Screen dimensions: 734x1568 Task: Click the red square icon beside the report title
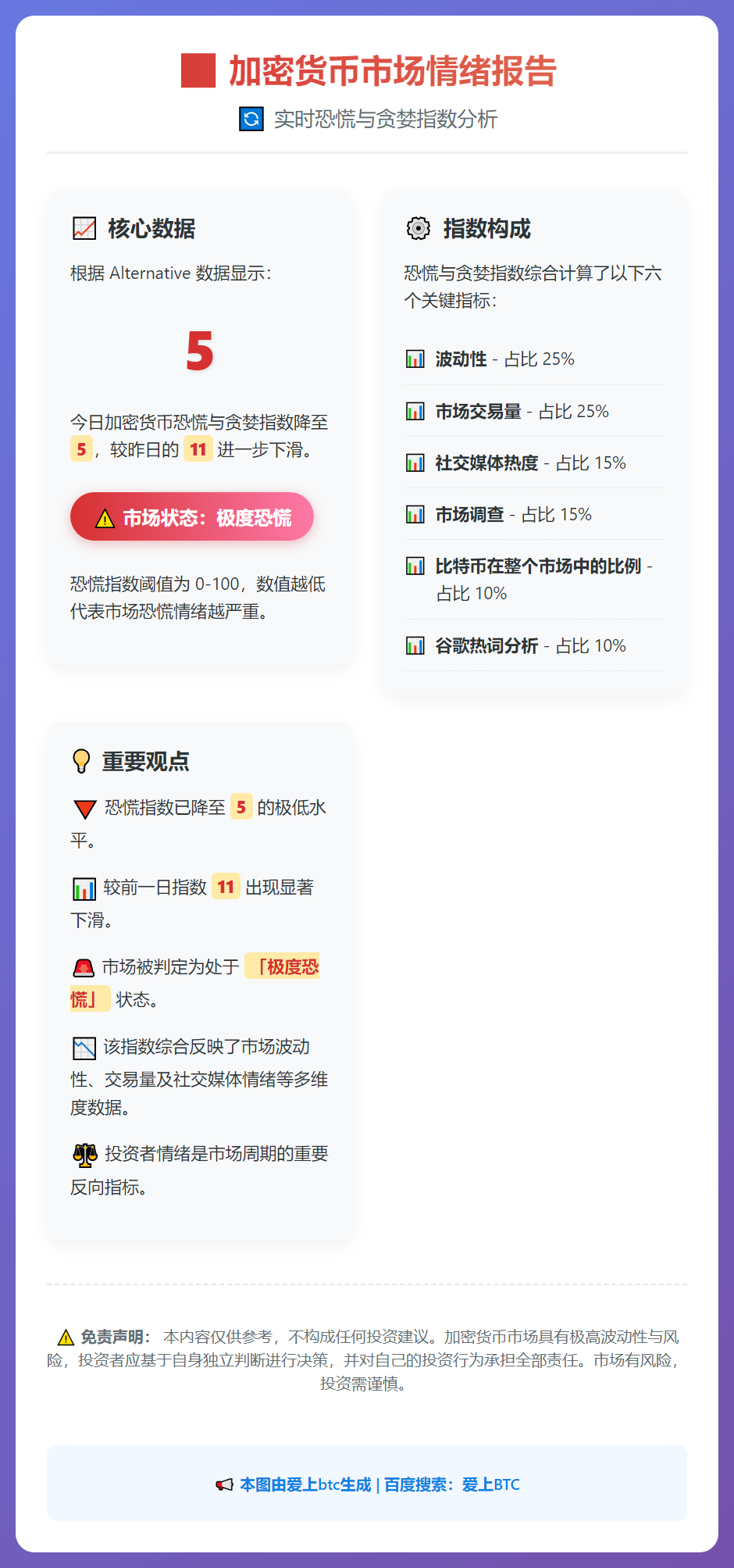pyautogui.click(x=198, y=70)
